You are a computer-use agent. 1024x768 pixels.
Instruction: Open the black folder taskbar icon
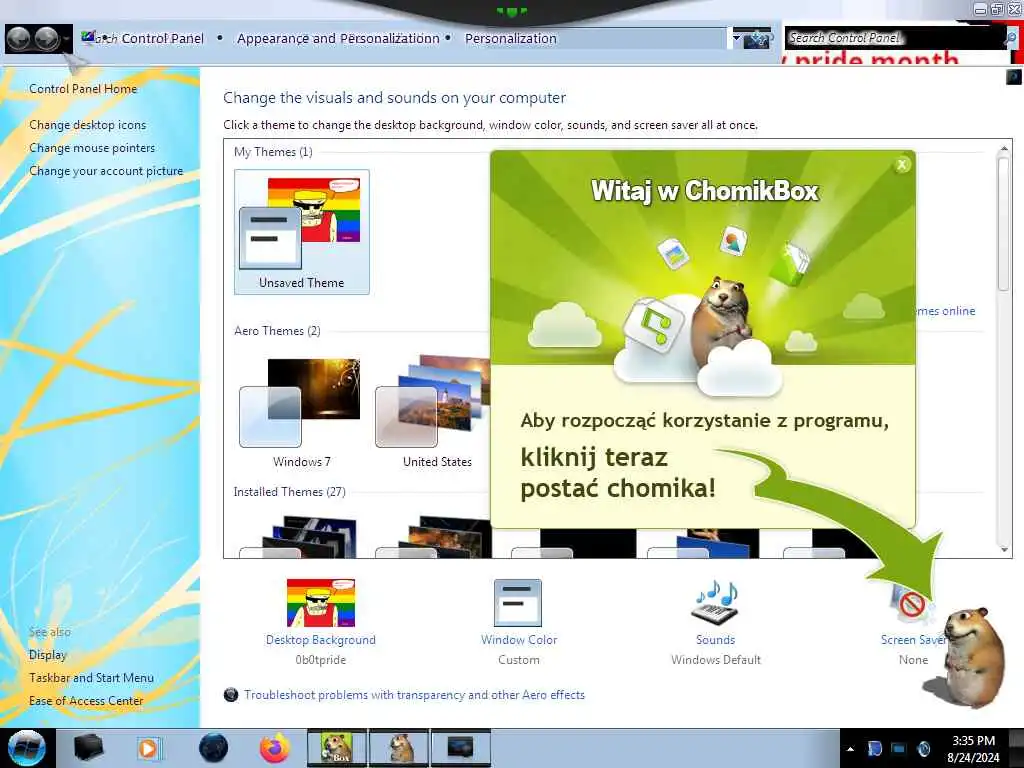(88, 748)
